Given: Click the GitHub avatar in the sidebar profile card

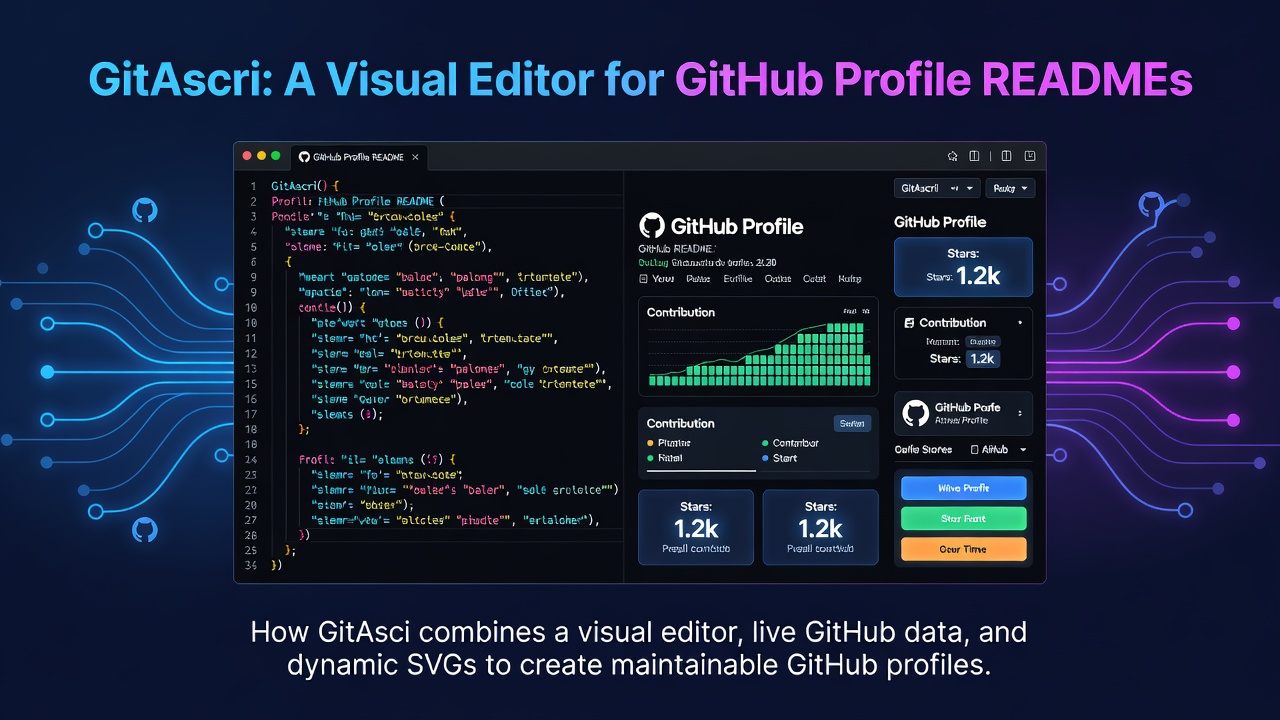Looking at the screenshot, I should (x=915, y=413).
